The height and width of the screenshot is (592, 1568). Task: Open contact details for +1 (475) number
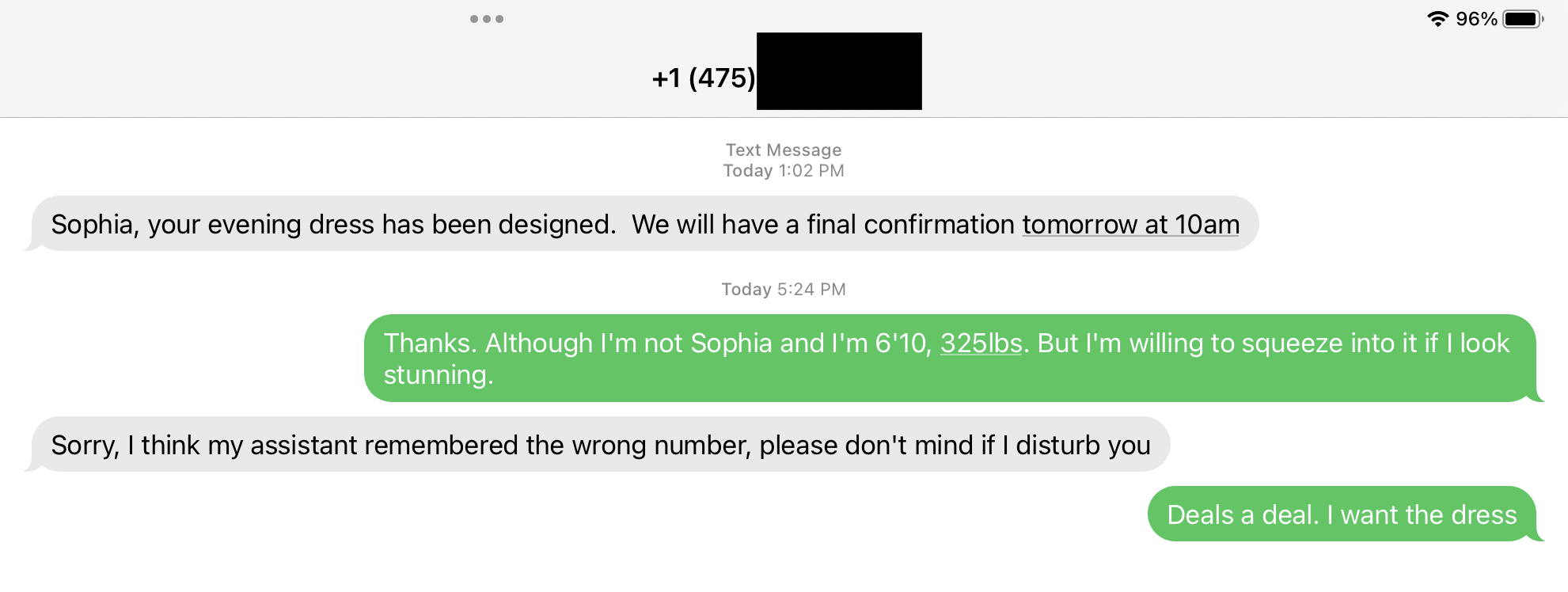tap(704, 78)
